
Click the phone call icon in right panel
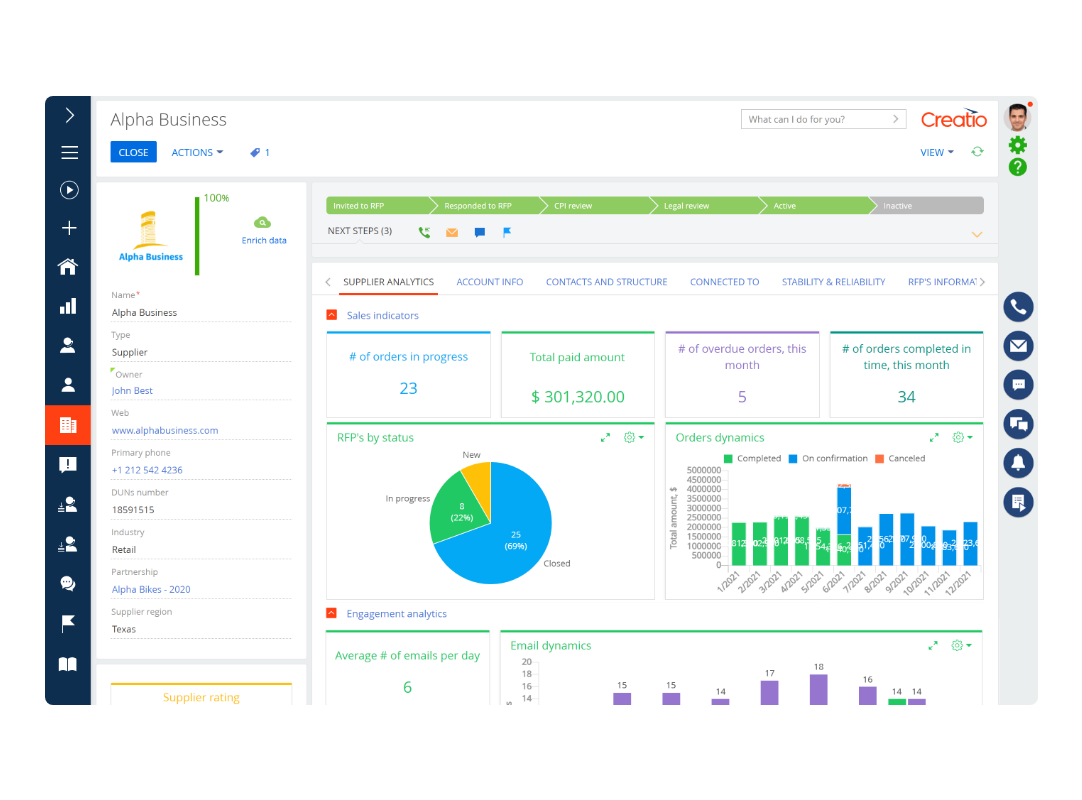point(1018,307)
